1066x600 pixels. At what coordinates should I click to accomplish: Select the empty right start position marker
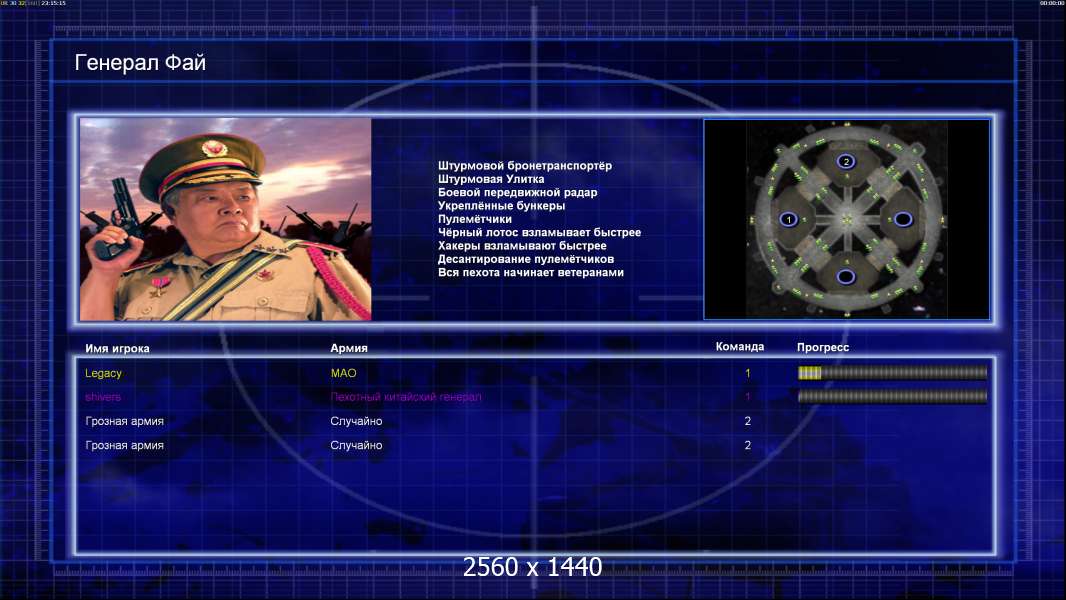click(903, 219)
